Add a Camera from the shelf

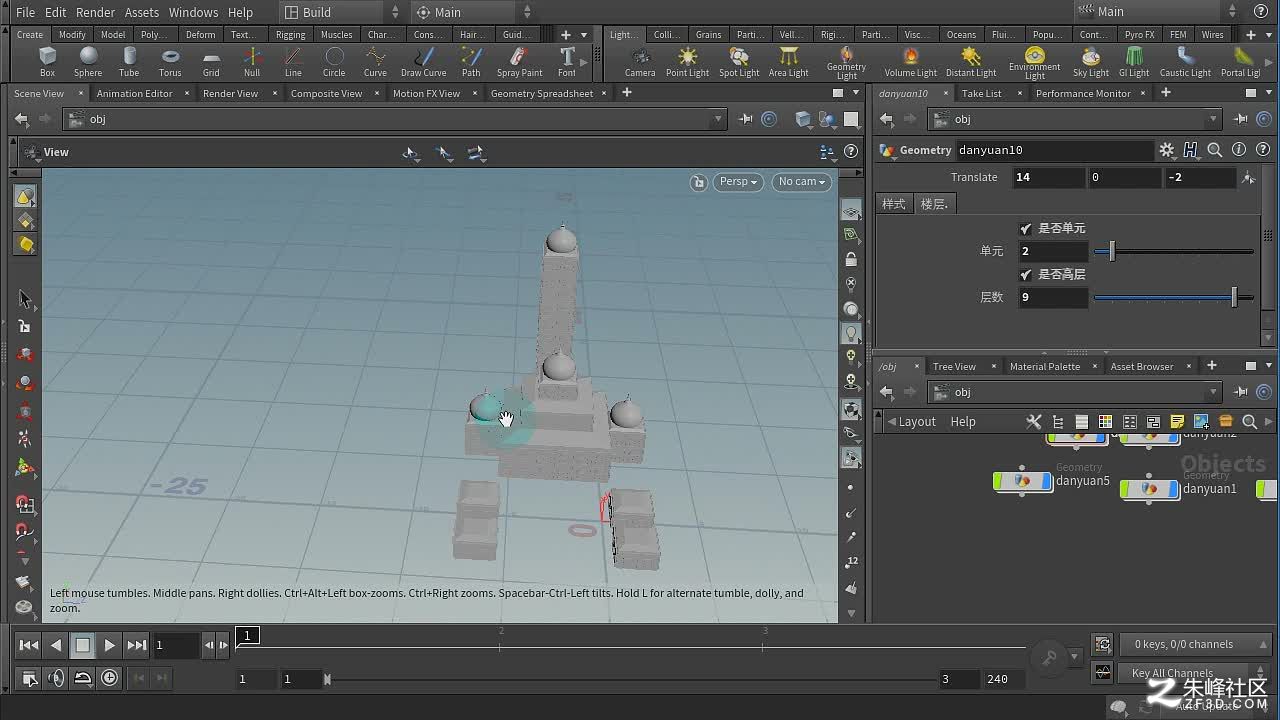pos(640,62)
